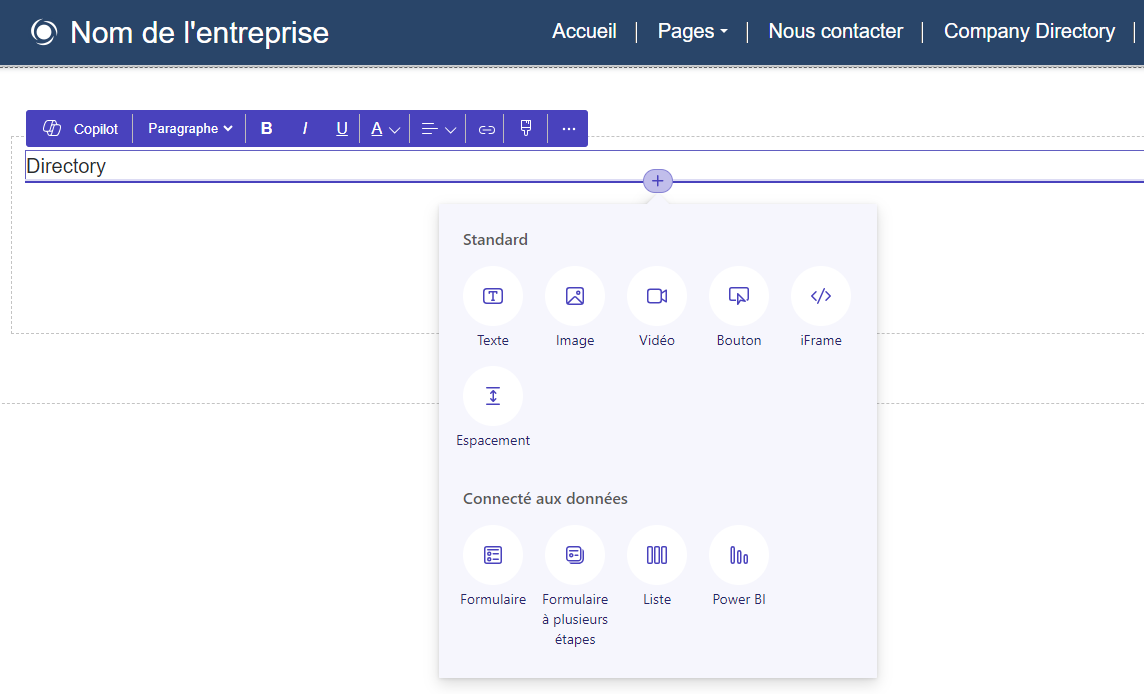This screenshot has height=694, width=1144.
Task: Add a Liste component
Action: (x=657, y=555)
